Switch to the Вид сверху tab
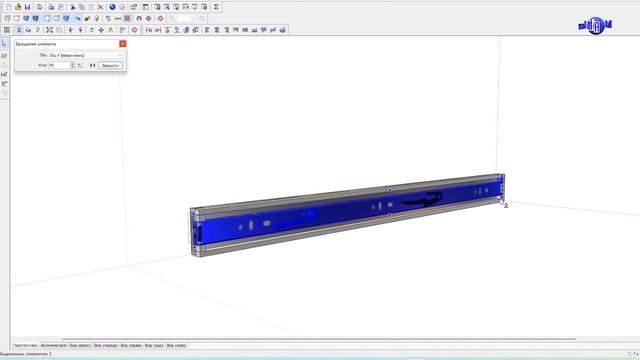 [x=80, y=345]
